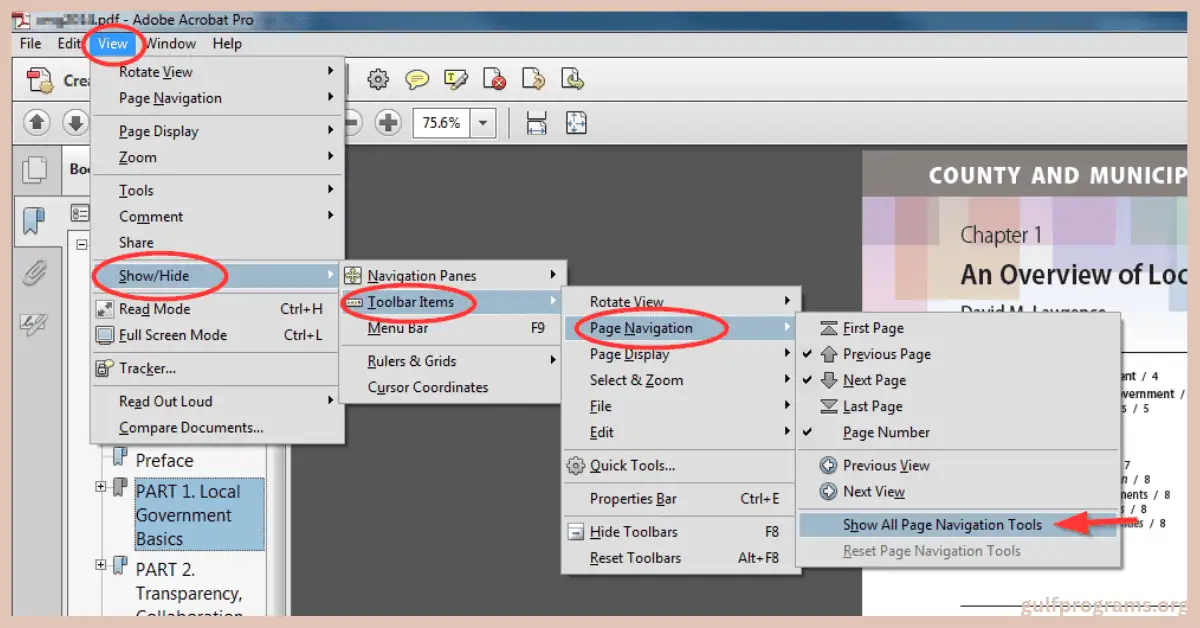
Task: Expand the PART 1 Local Government bookmark
Action: coord(99,487)
